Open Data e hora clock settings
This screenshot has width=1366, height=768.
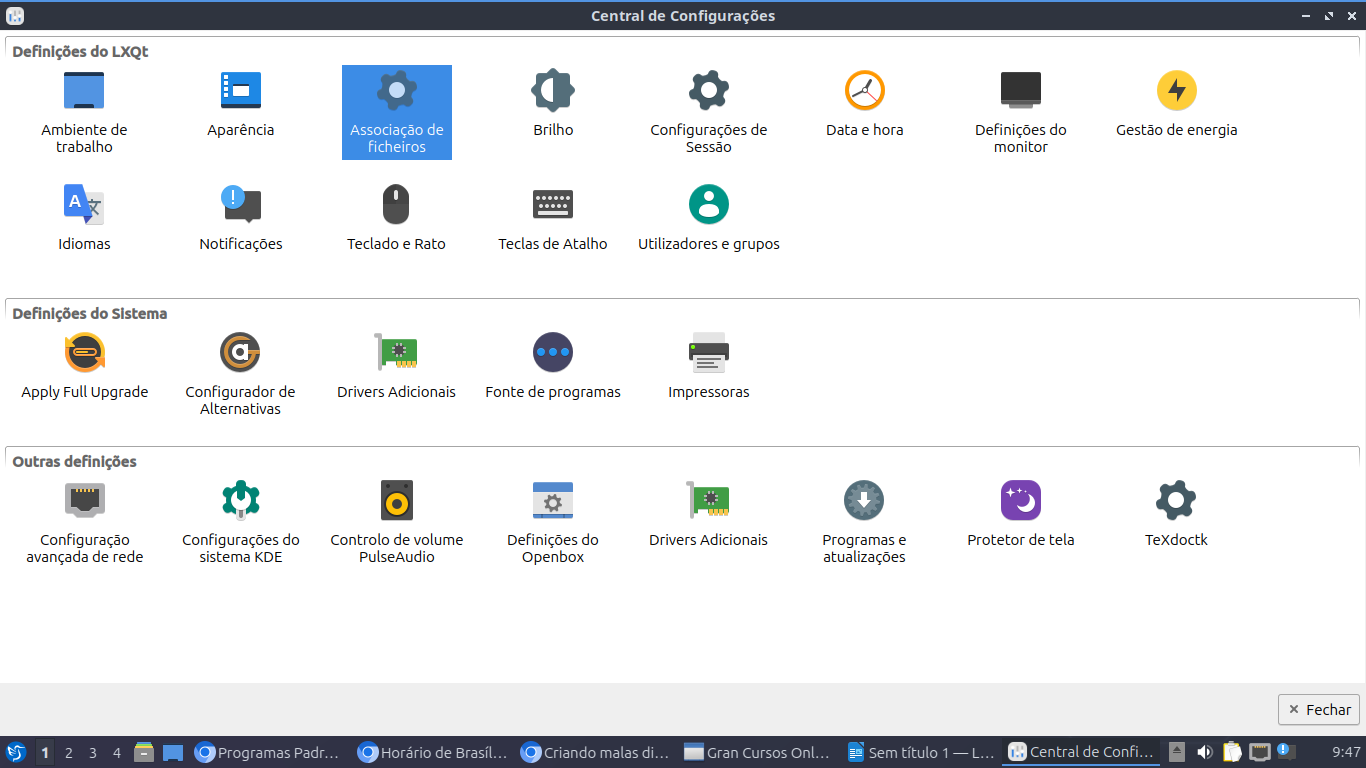coord(865,104)
